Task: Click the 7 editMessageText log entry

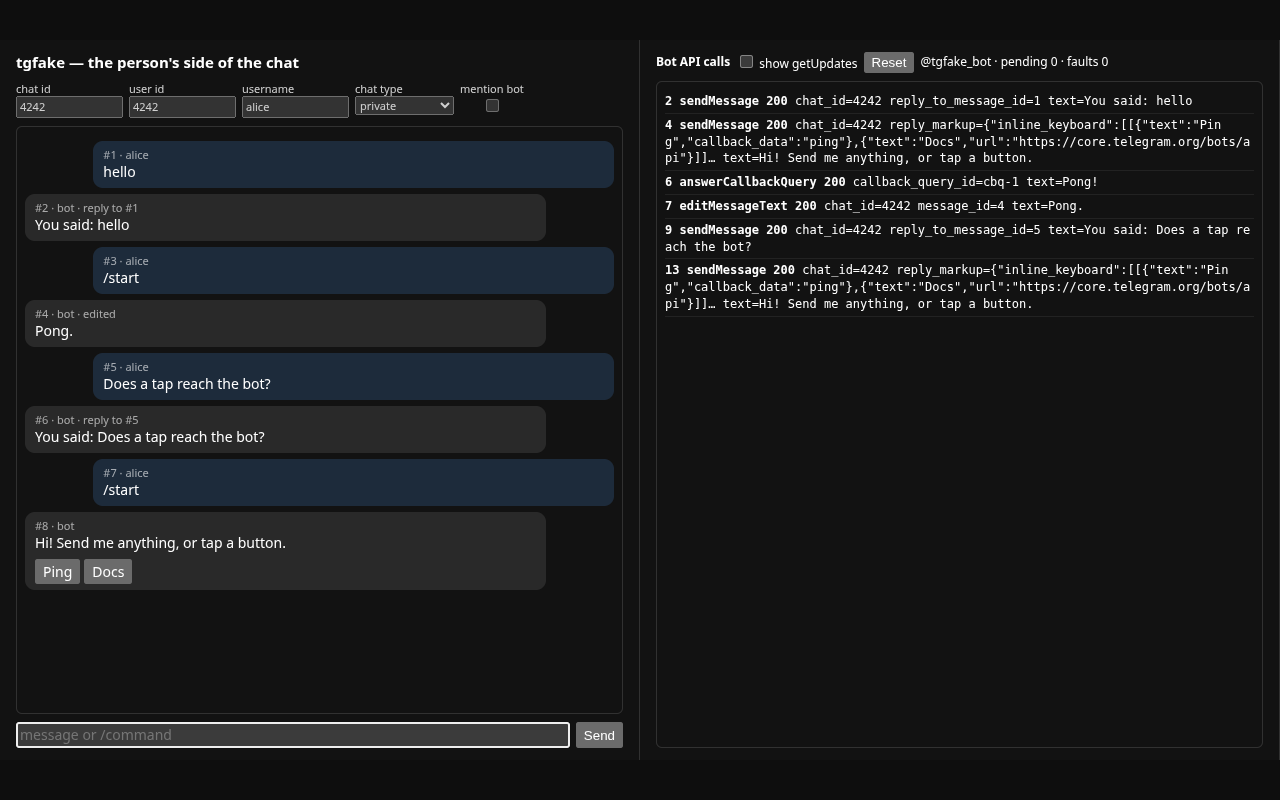Action: [959, 206]
